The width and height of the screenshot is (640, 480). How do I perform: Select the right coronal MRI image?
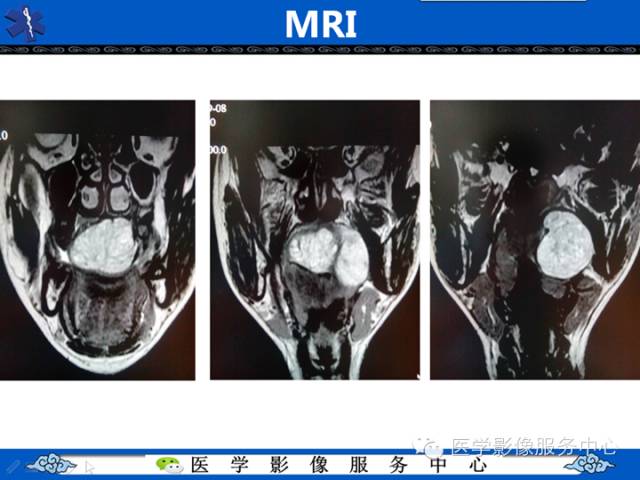[535, 240]
